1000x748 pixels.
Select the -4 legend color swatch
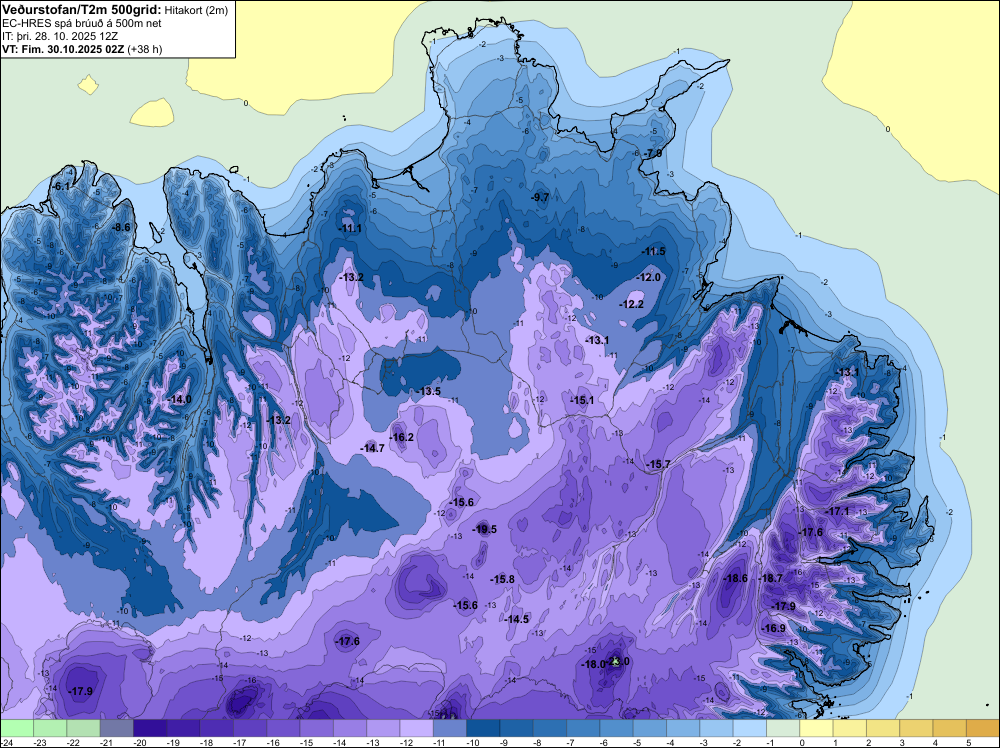coord(683,728)
